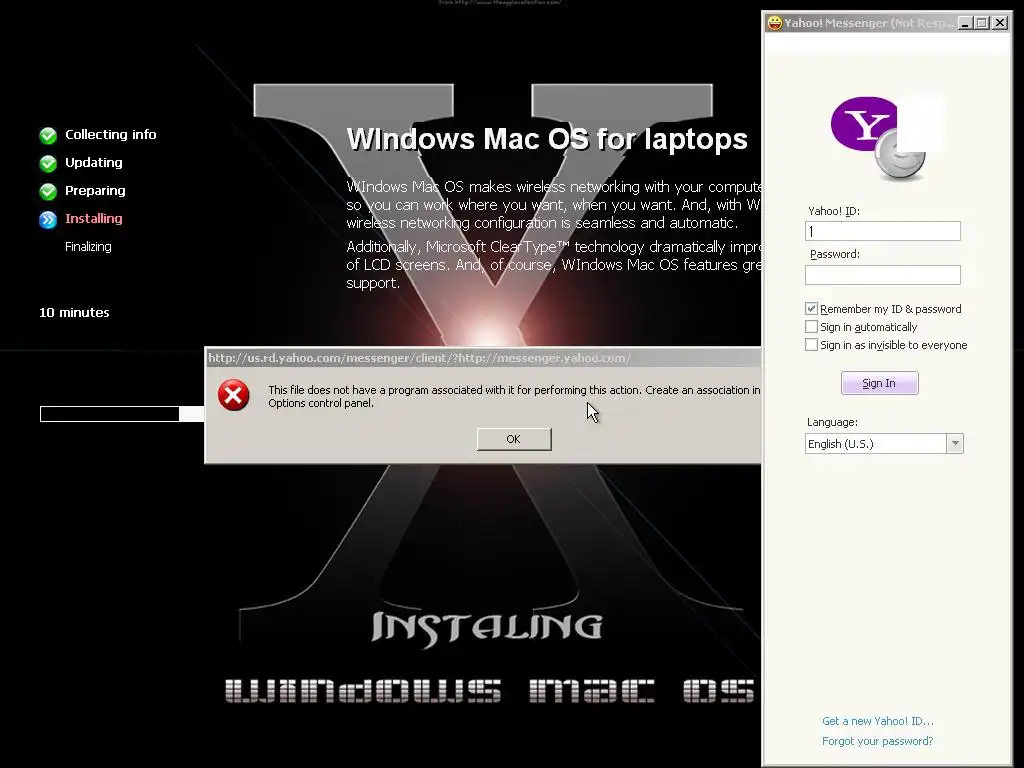Viewport: 1024px width, 768px height.
Task: Click the green check next to Collecting info
Action: (48, 135)
